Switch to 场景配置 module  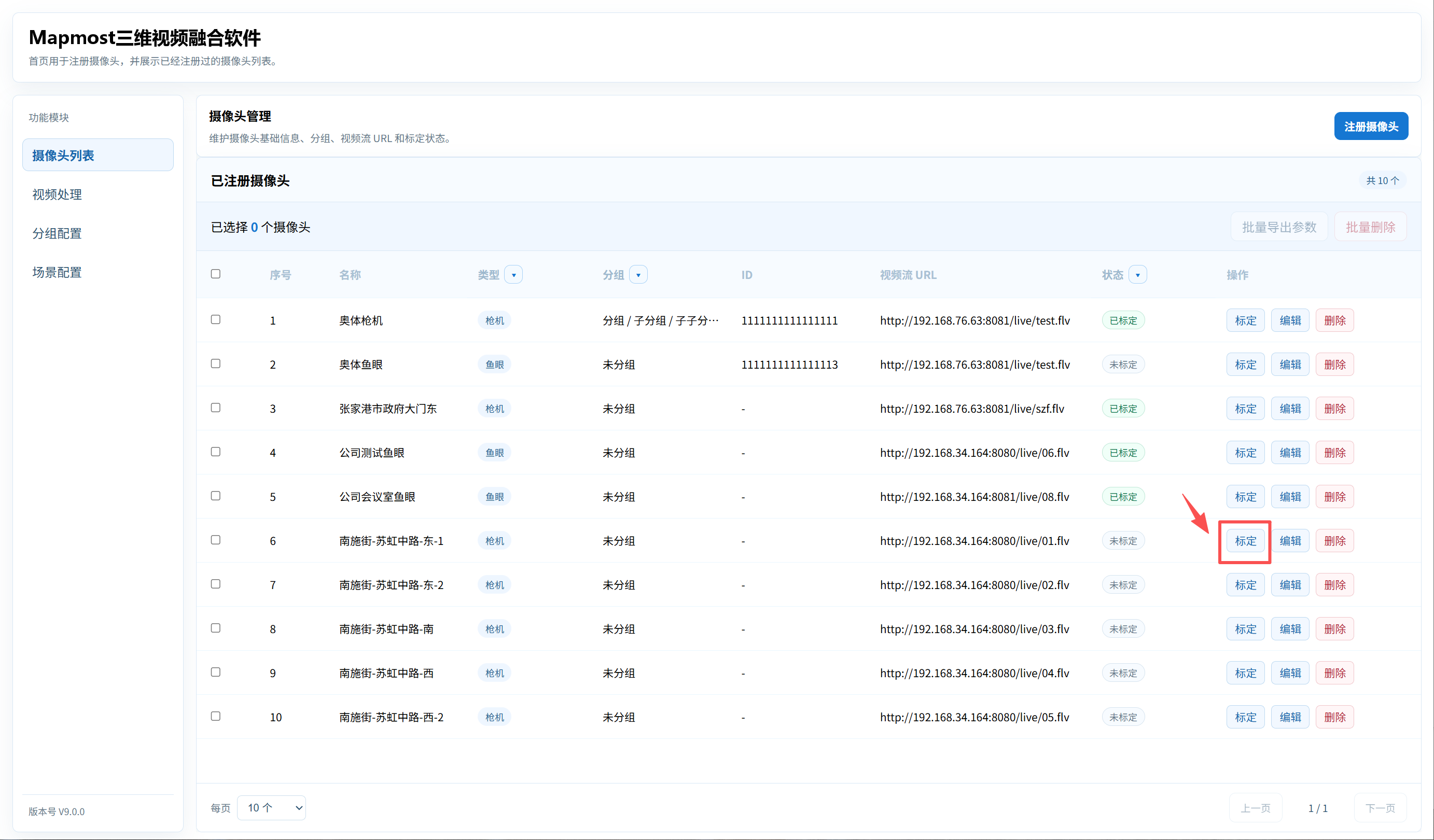[98, 272]
